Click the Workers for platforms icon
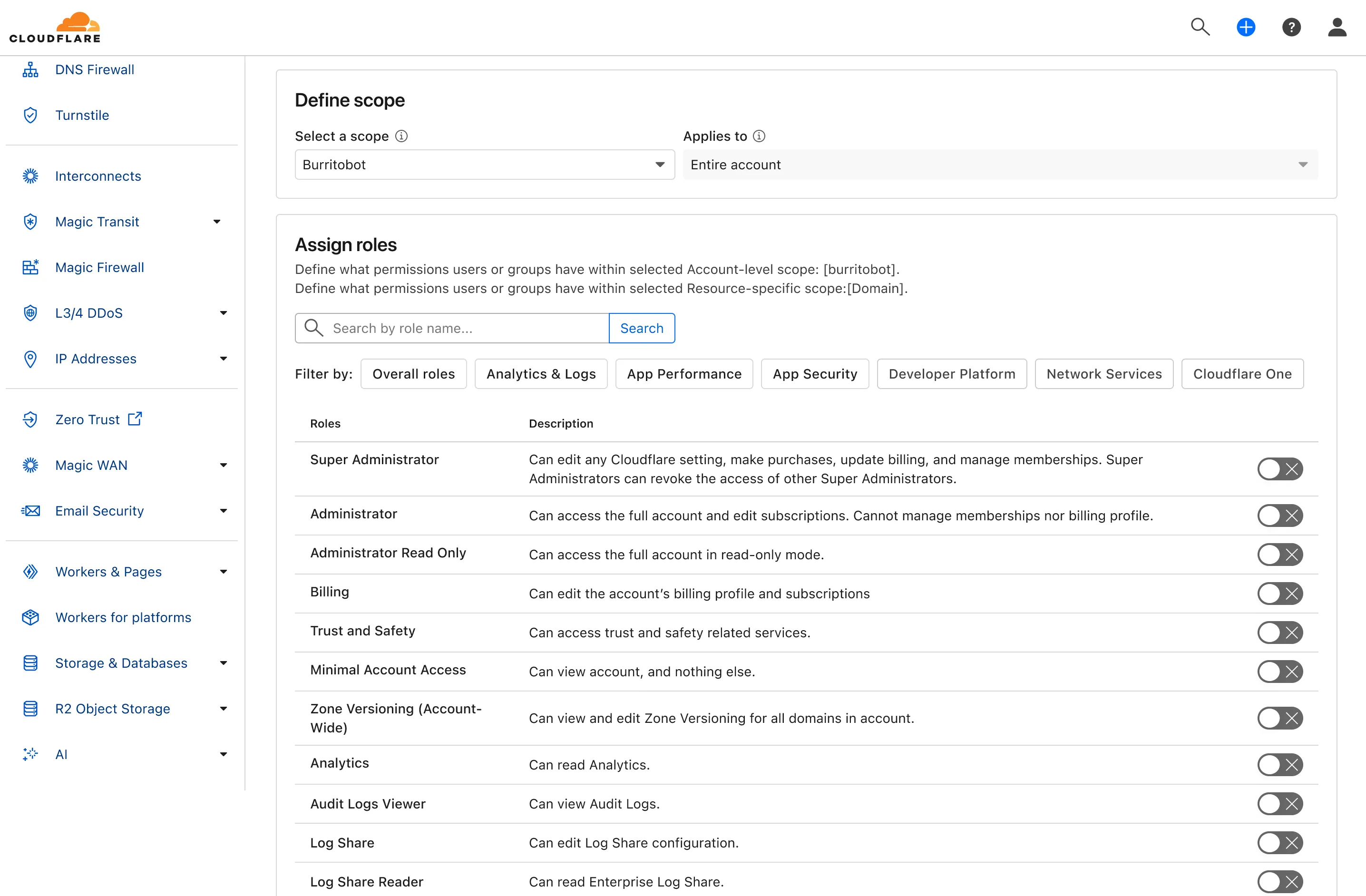Screen dimensions: 1366x896 [30, 617]
